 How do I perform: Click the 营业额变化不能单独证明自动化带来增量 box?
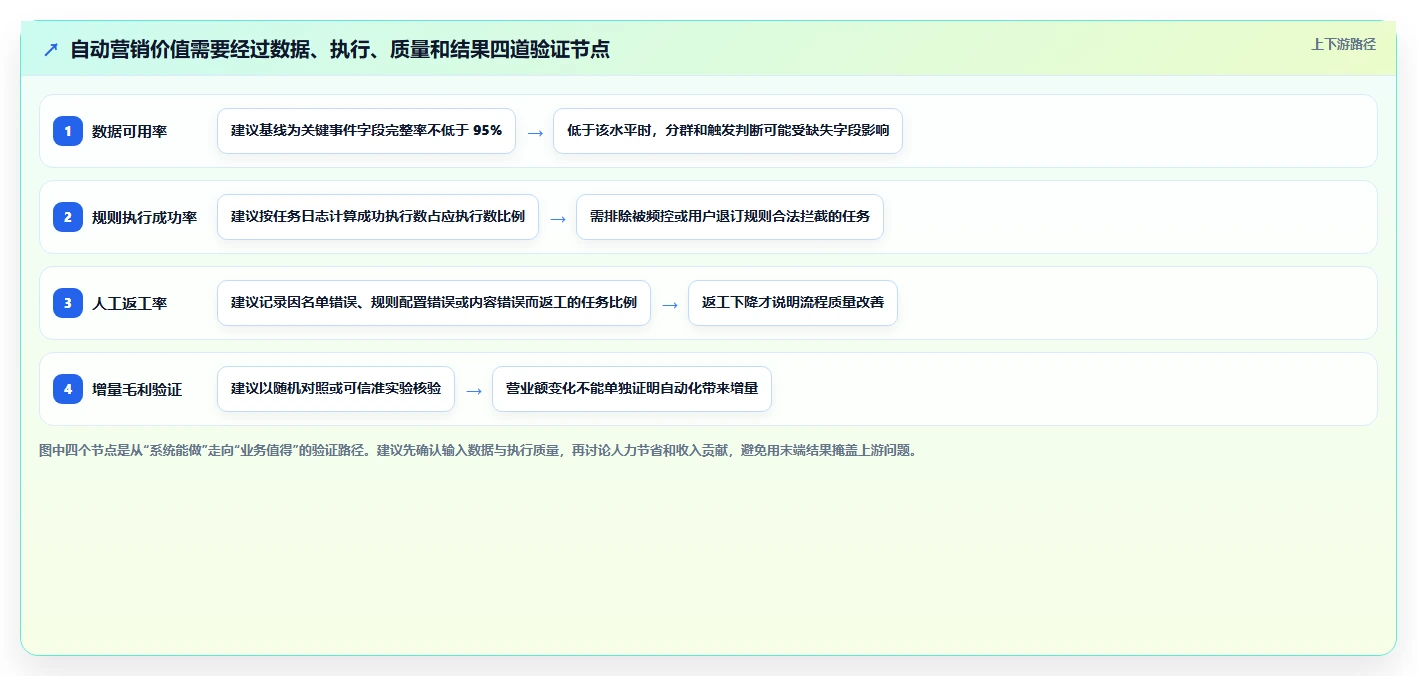[x=632, y=389]
